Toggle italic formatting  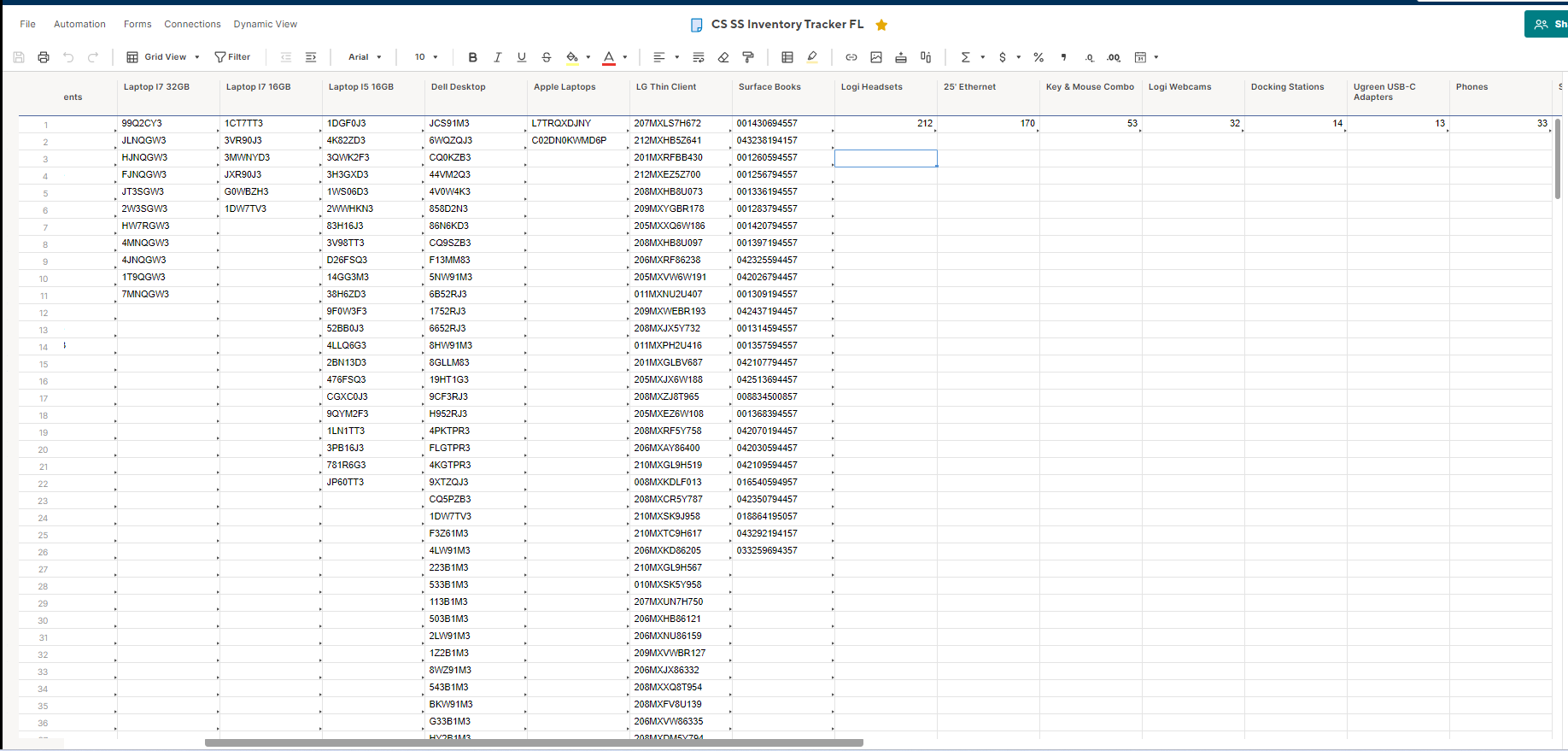tap(497, 57)
